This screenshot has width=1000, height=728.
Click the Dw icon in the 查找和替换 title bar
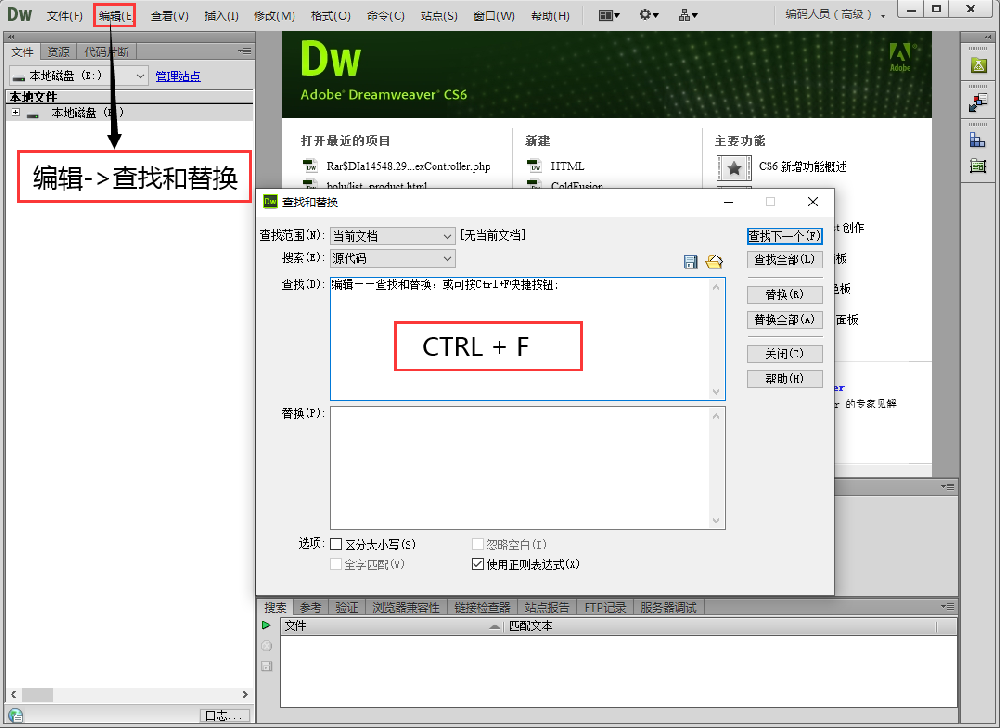pyautogui.click(x=270, y=201)
